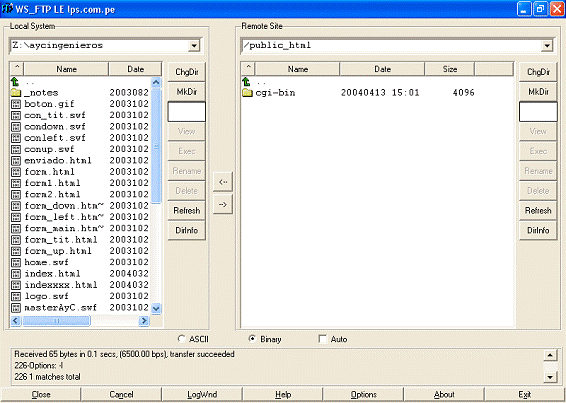Click the file icon for form1.html

(x=16, y=183)
